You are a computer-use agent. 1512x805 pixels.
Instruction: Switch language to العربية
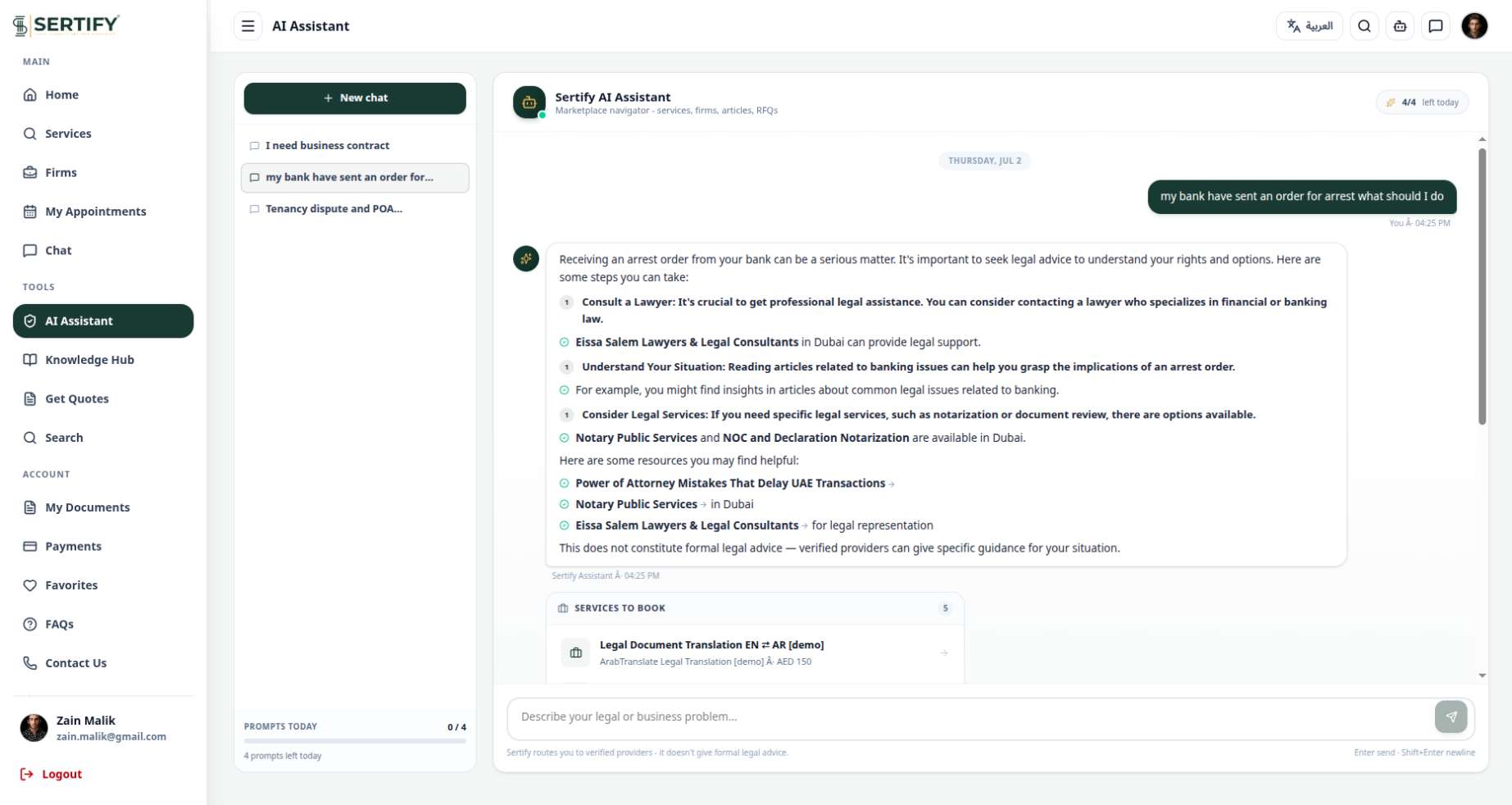click(1310, 26)
